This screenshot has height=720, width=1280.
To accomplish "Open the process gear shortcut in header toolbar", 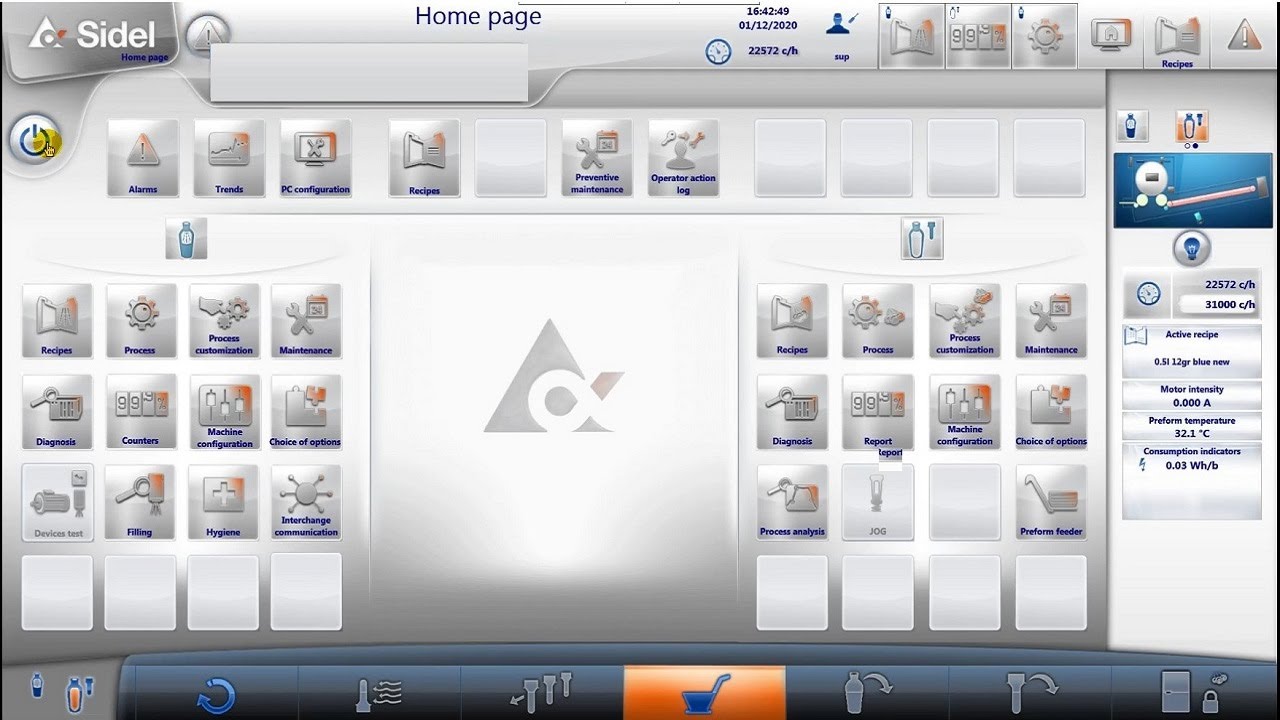I will [1045, 36].
